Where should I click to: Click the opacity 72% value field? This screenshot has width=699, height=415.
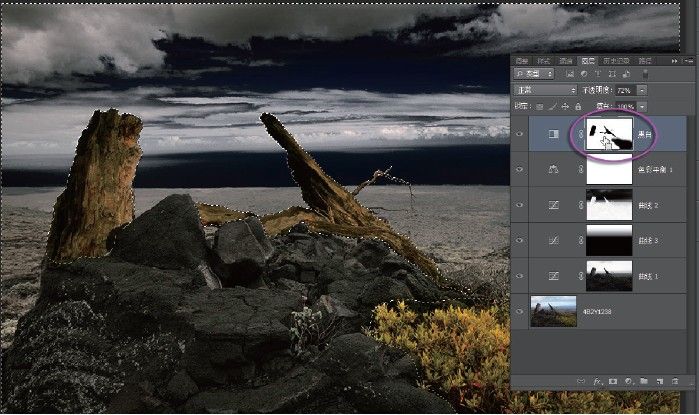pyautogui.click(x=623, y=89)
